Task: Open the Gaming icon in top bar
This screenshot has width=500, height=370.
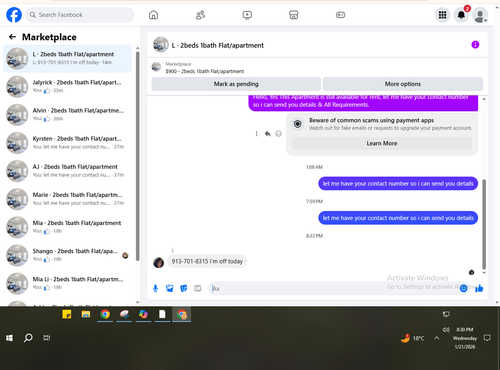Action: [x=340, y=15]
